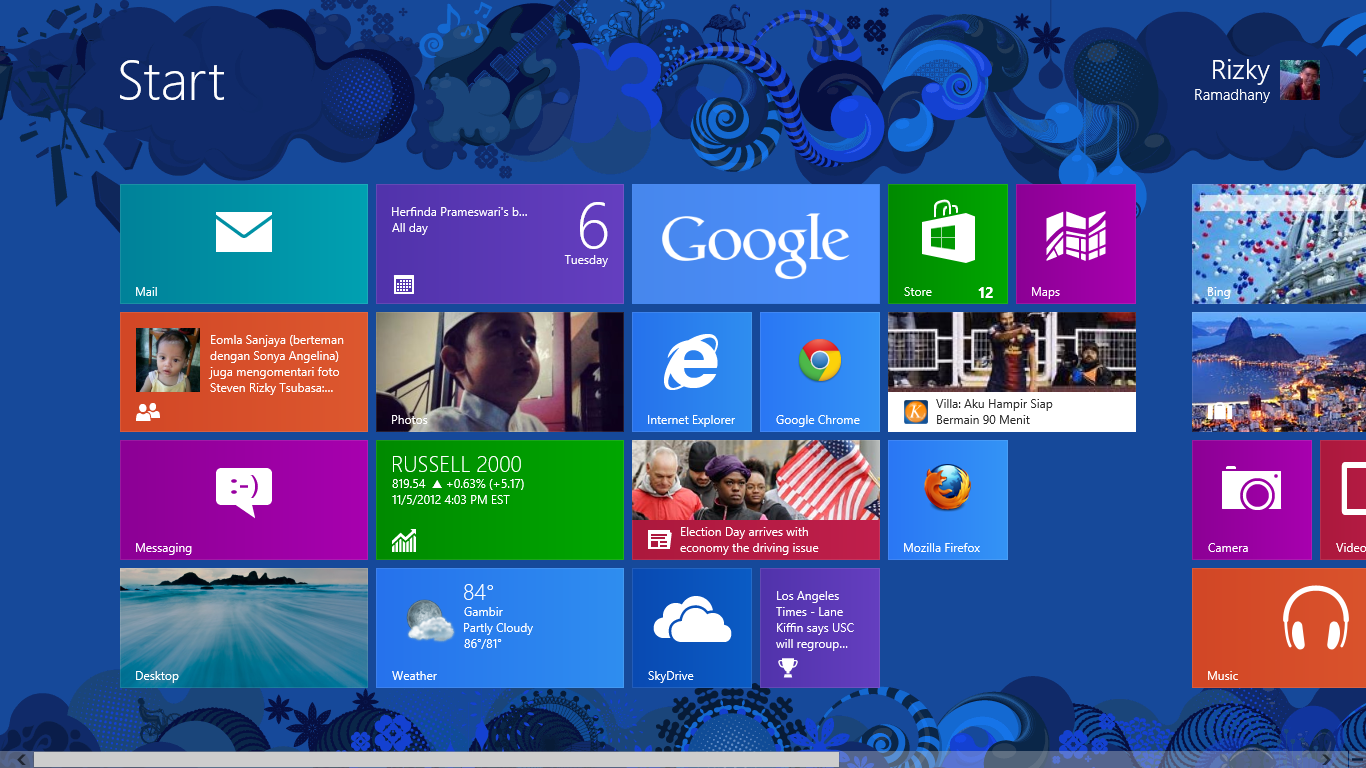Click the Finance chart icon
Screen dimensions: 1366x768
point(404,540)
